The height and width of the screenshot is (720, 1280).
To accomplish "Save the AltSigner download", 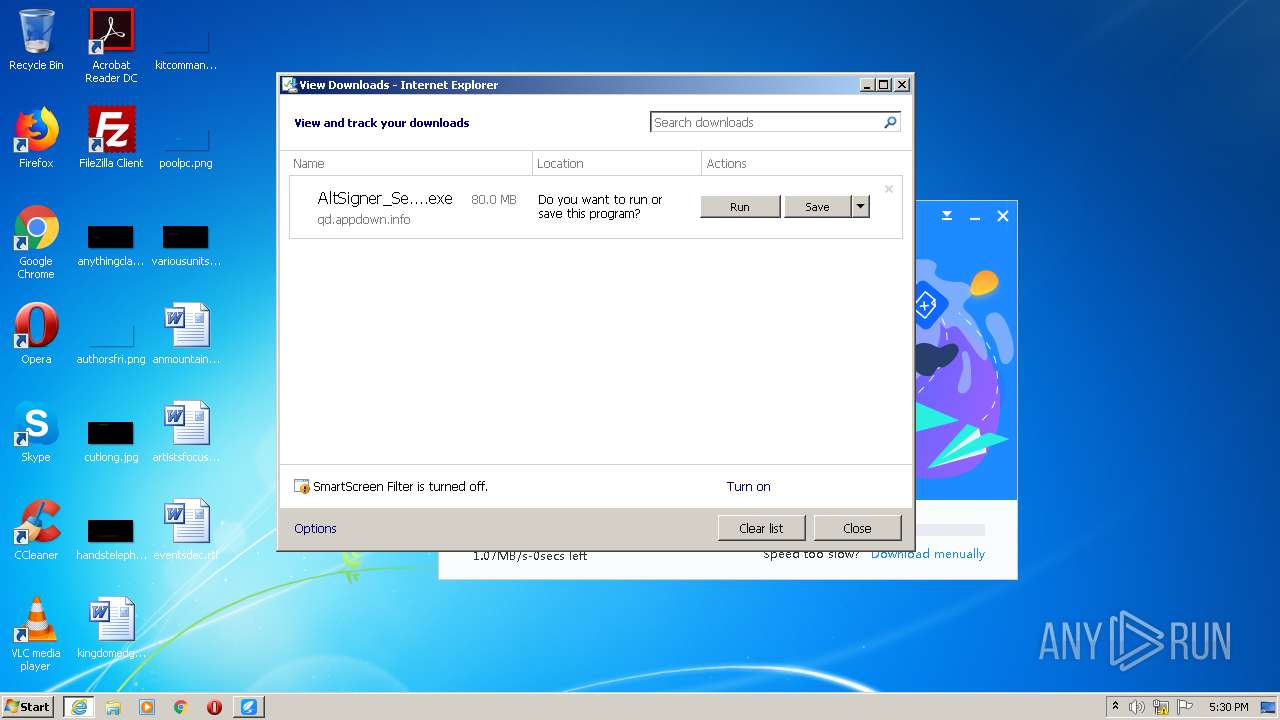I will [x=818, y=207].
